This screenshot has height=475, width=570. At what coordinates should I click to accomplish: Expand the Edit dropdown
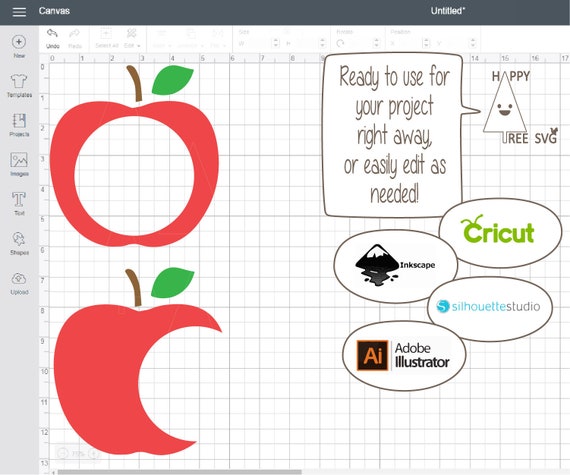point(132,38)
